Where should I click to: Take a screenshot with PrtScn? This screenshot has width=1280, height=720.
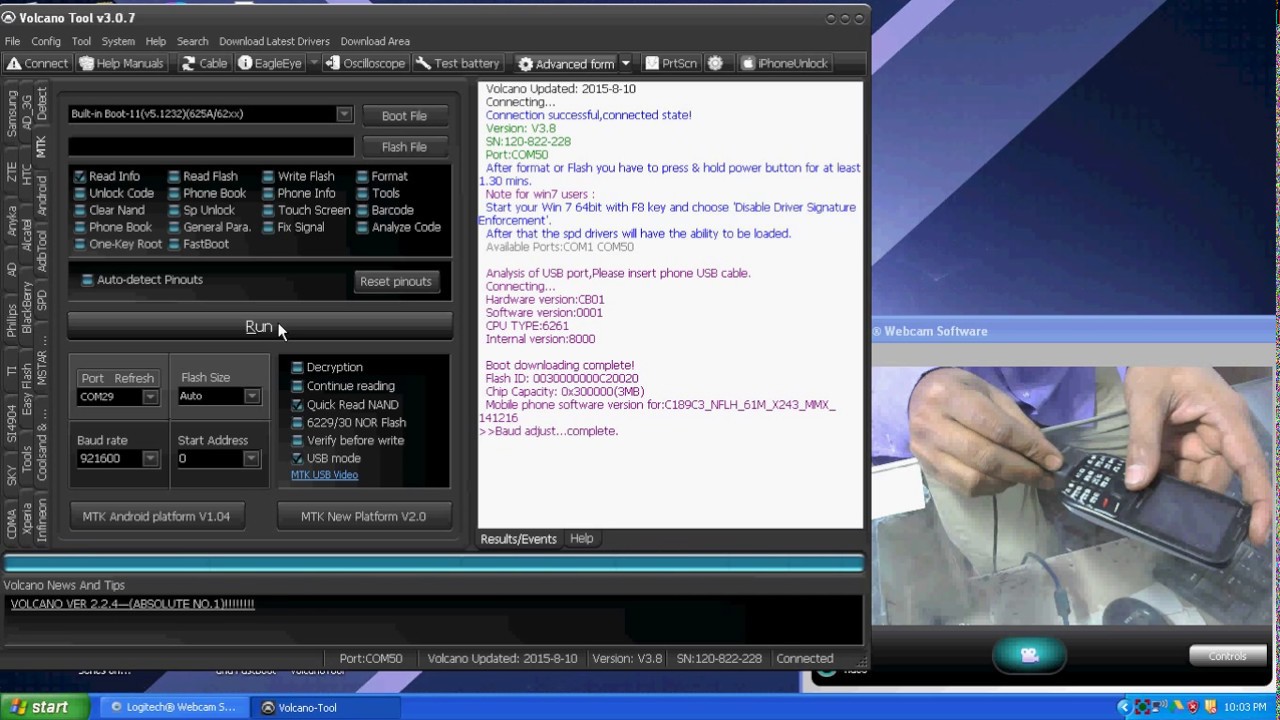pyautogui.click(x=670, y=63)
